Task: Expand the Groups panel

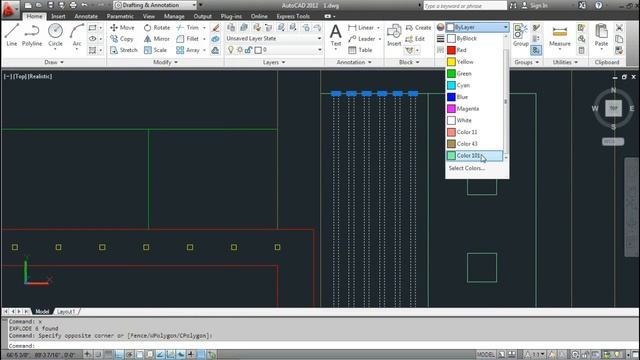Action: click(527, 62)
